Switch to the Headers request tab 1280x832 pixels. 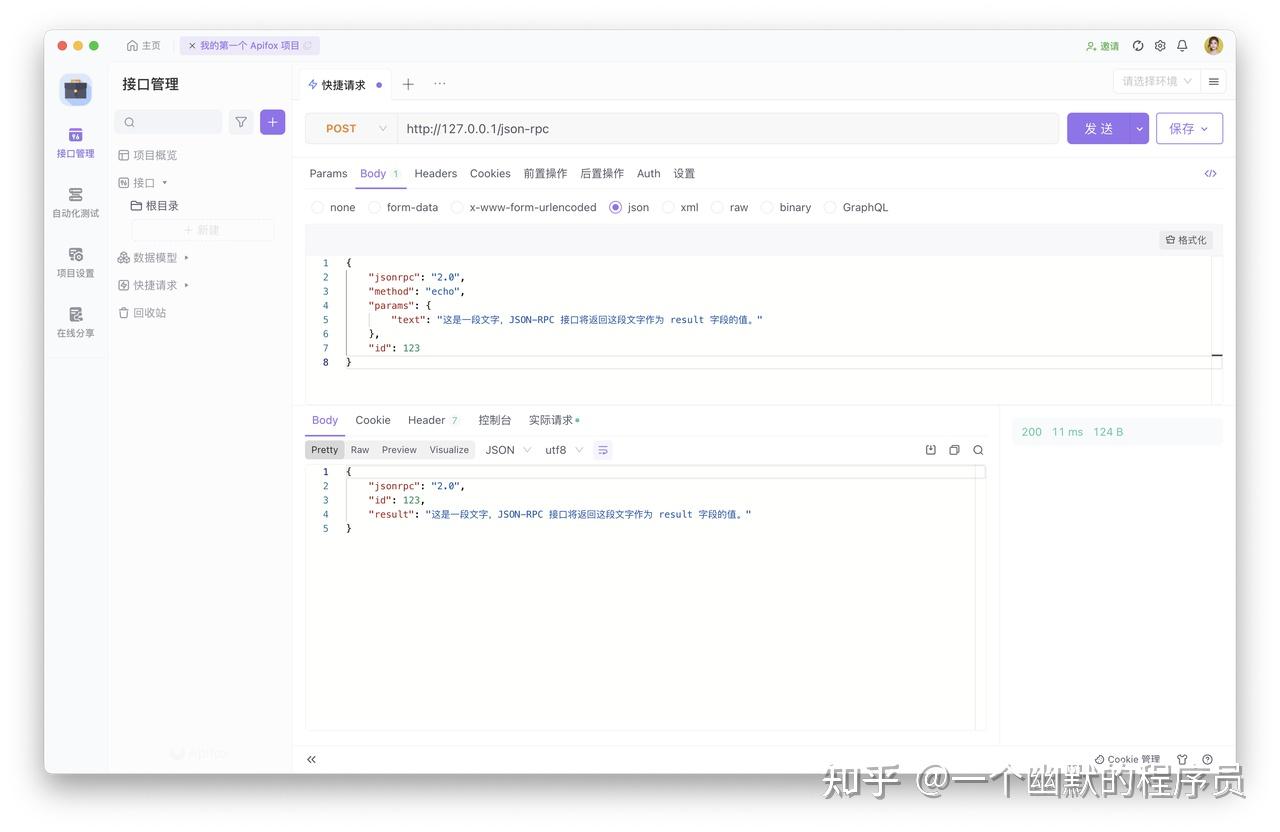(435, 173)
